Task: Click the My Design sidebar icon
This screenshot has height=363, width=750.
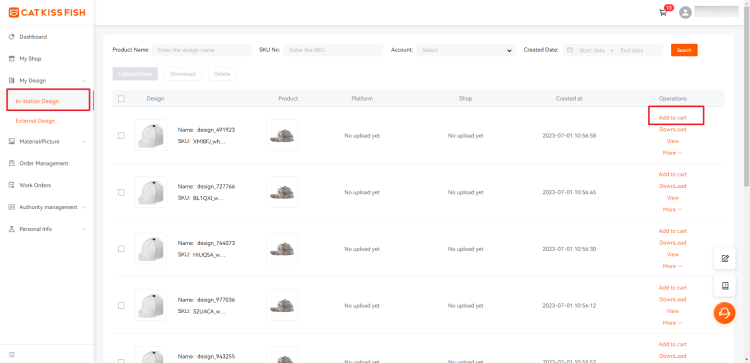Action: 12,80
